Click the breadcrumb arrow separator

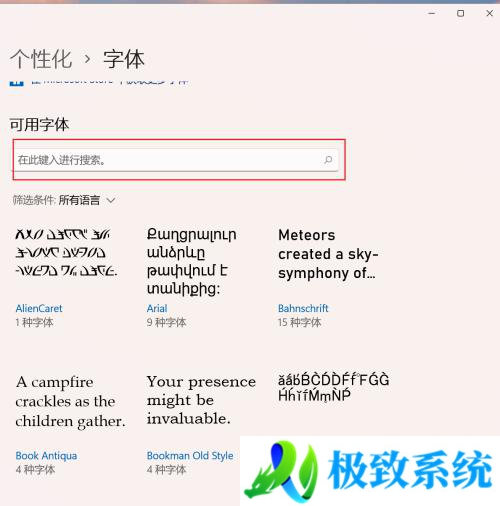87,59
